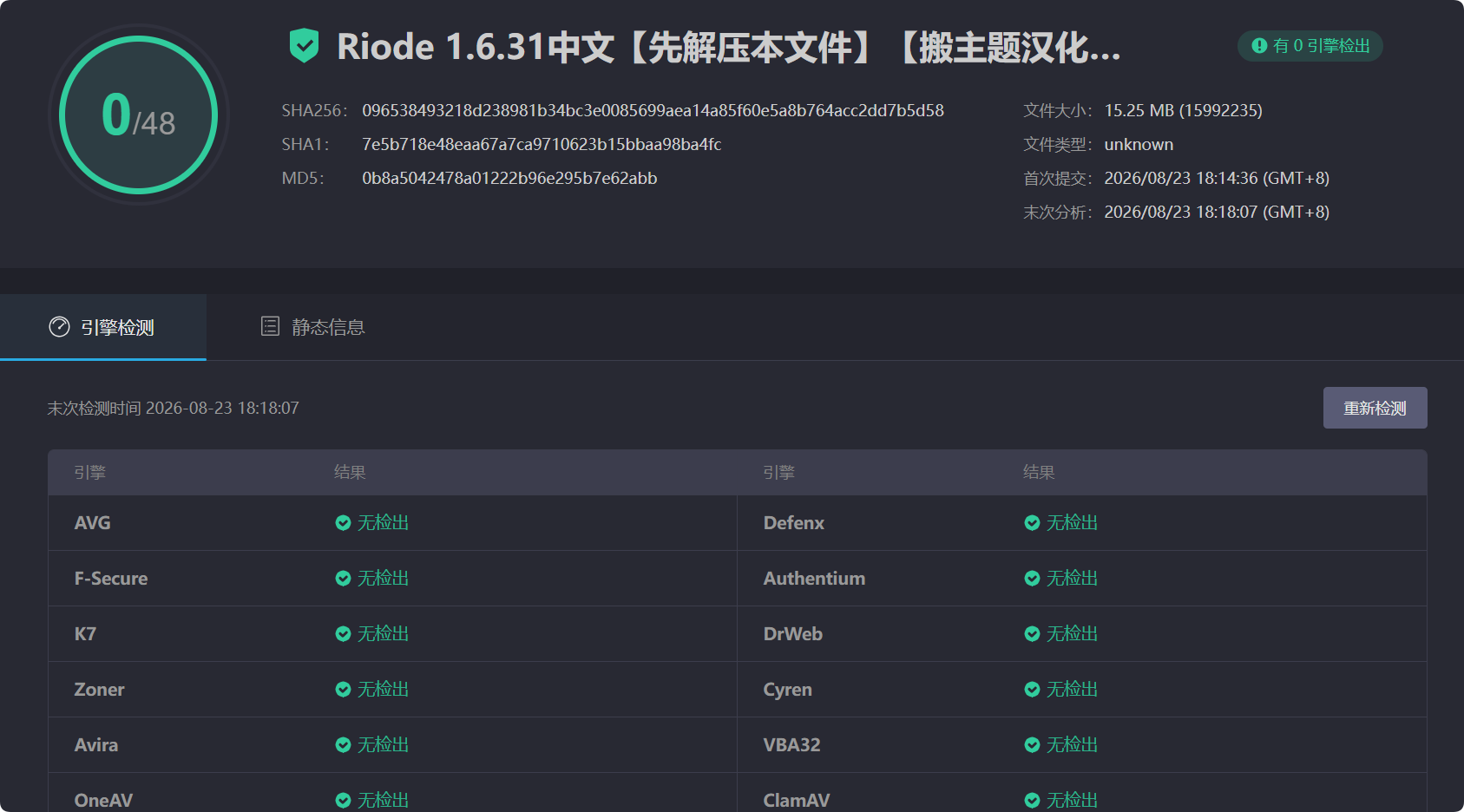Click the 末次检测时间 2026-08-23 18:18:07 text
This screenshot has height=812, width=1464.
(173, 408)
